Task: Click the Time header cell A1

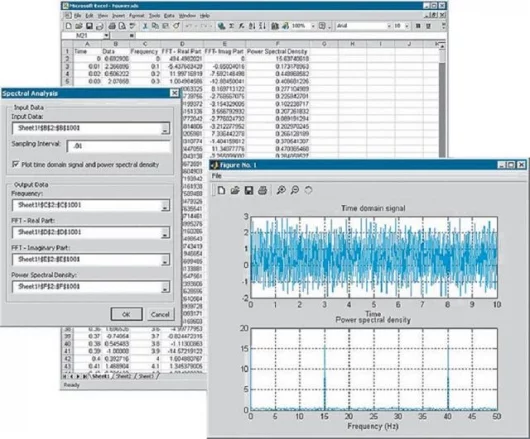Action: 87,51
